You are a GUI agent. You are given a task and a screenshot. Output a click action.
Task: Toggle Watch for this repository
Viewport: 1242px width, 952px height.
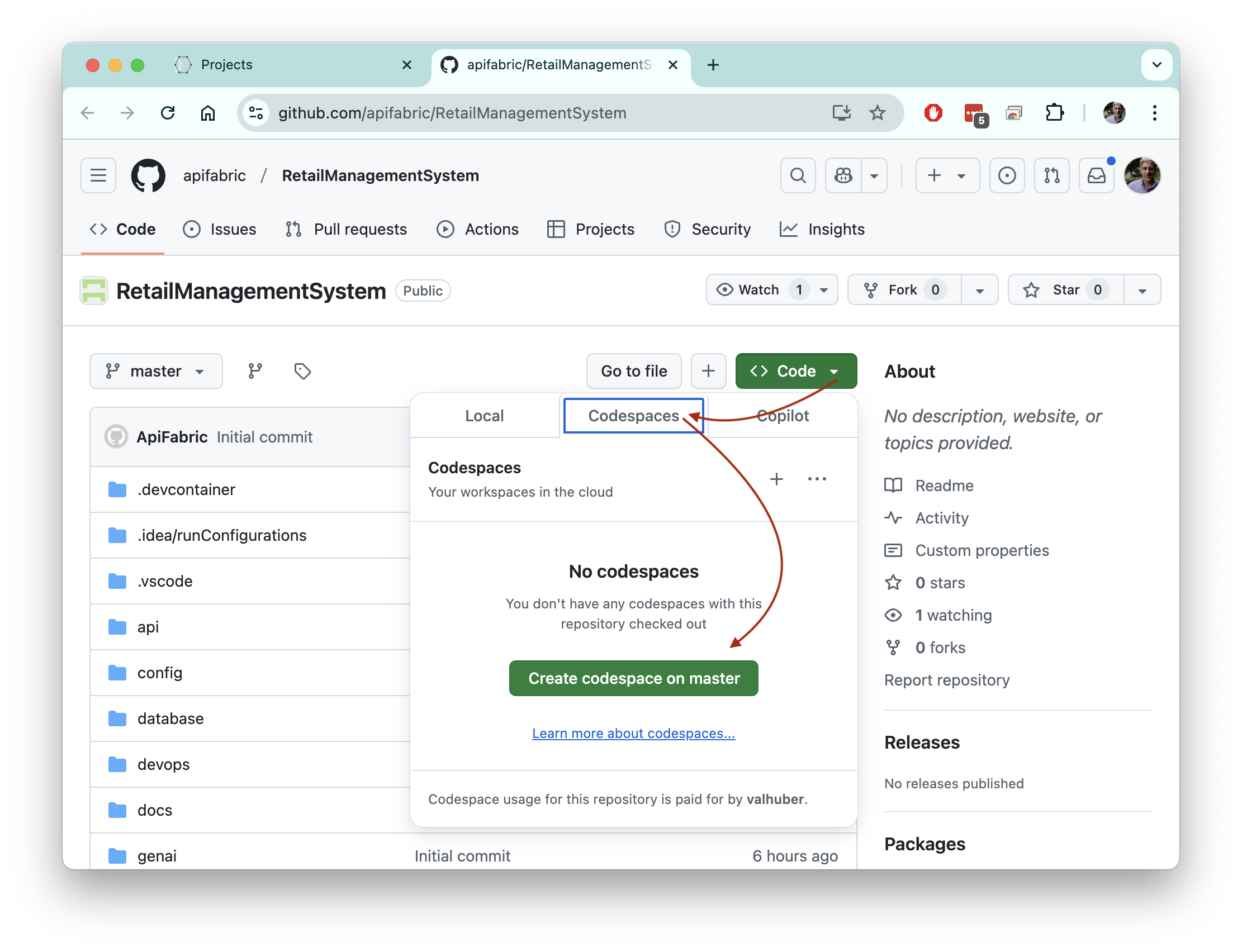point(759,290)
